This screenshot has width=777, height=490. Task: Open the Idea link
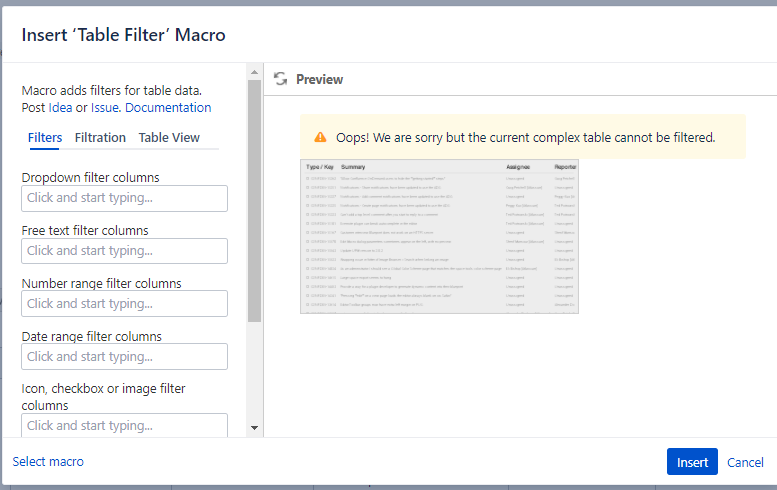click(x=60, y=108)
